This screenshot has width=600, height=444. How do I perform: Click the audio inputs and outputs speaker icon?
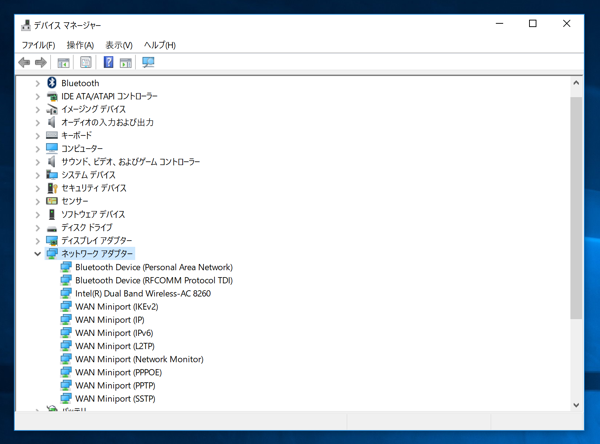click(x=52, y=122)
